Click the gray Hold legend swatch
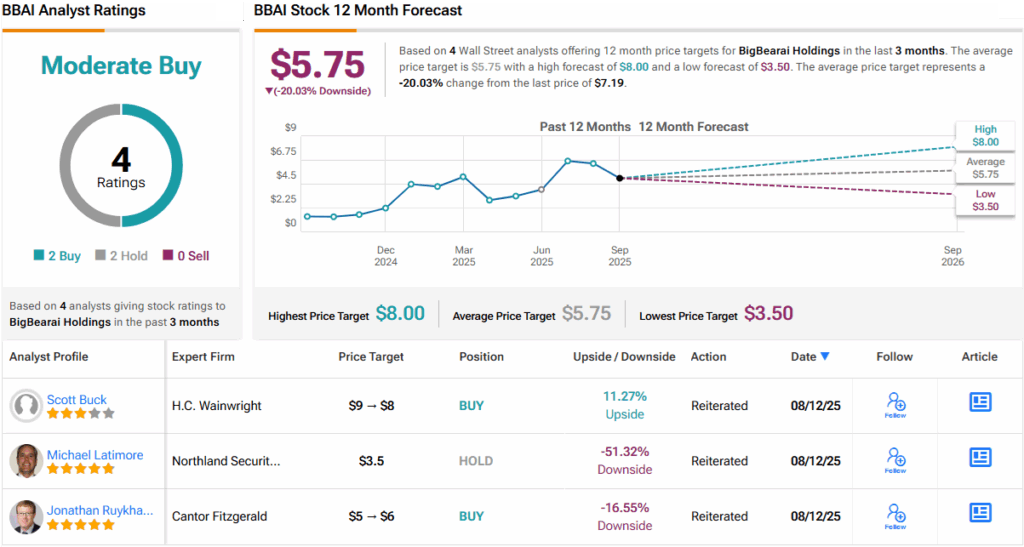Viewport: 1024px width, 547px height. point(101,256)
